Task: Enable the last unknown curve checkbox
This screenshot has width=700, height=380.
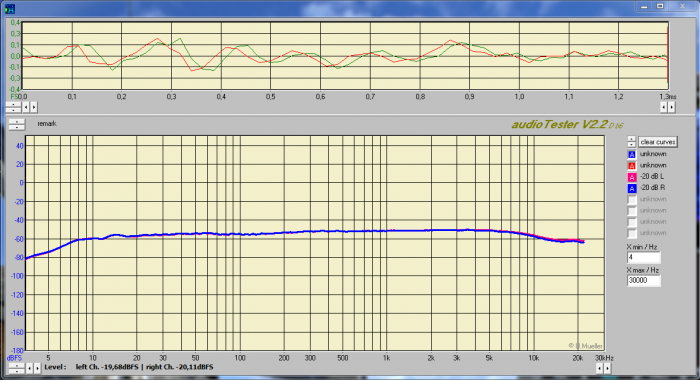Action: pos(632,233)
